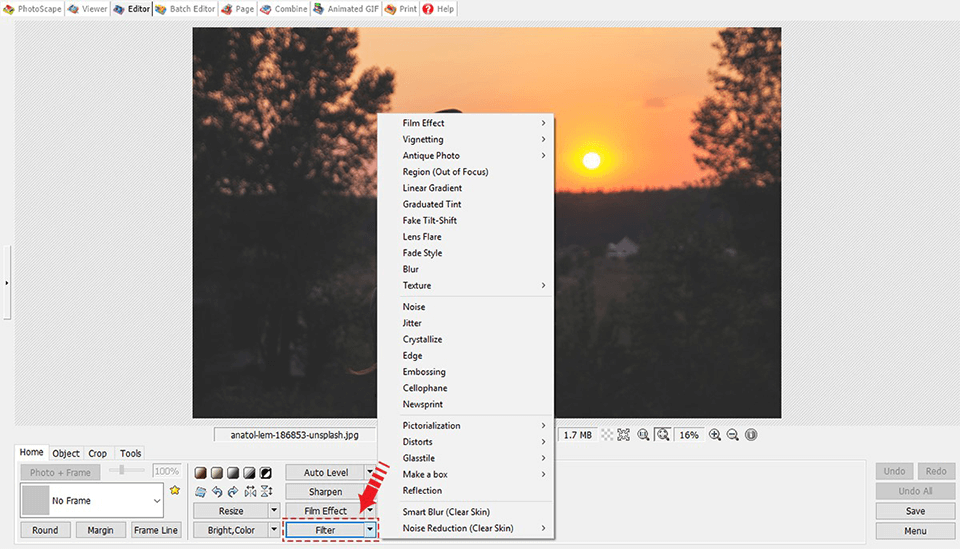Open the No Frame combo box
This screenshot has width=960, height=549.
(x=92, y=501)
